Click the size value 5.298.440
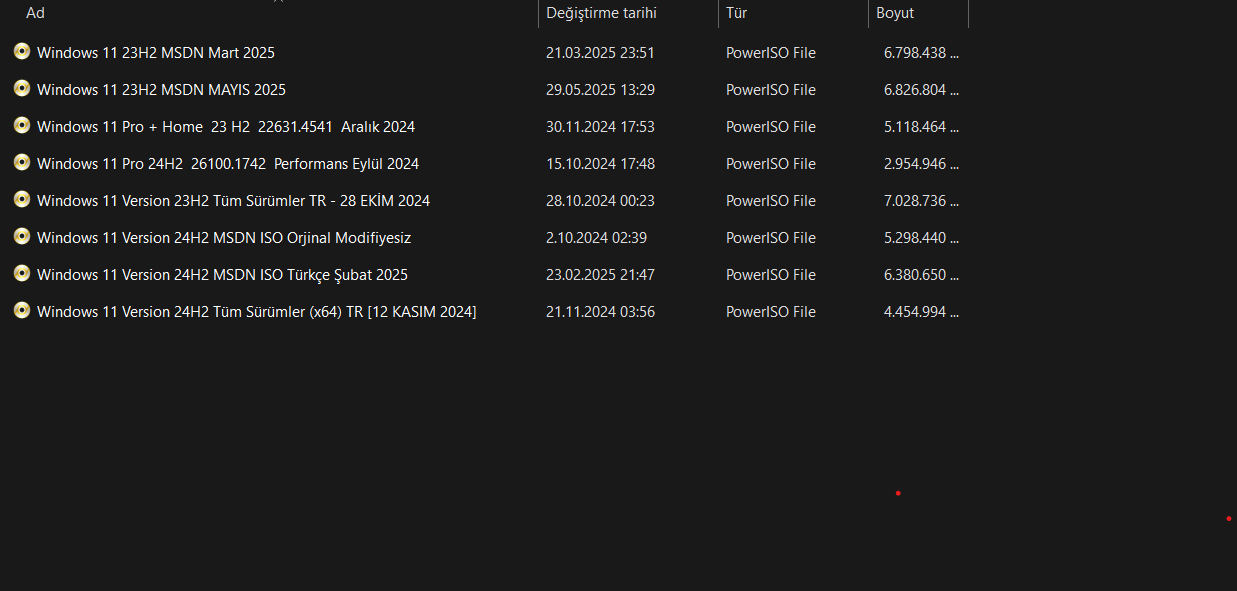Image resolution: width=1237 pixels, height=591 pixels. pyautogui.click(x=921, y=238)
